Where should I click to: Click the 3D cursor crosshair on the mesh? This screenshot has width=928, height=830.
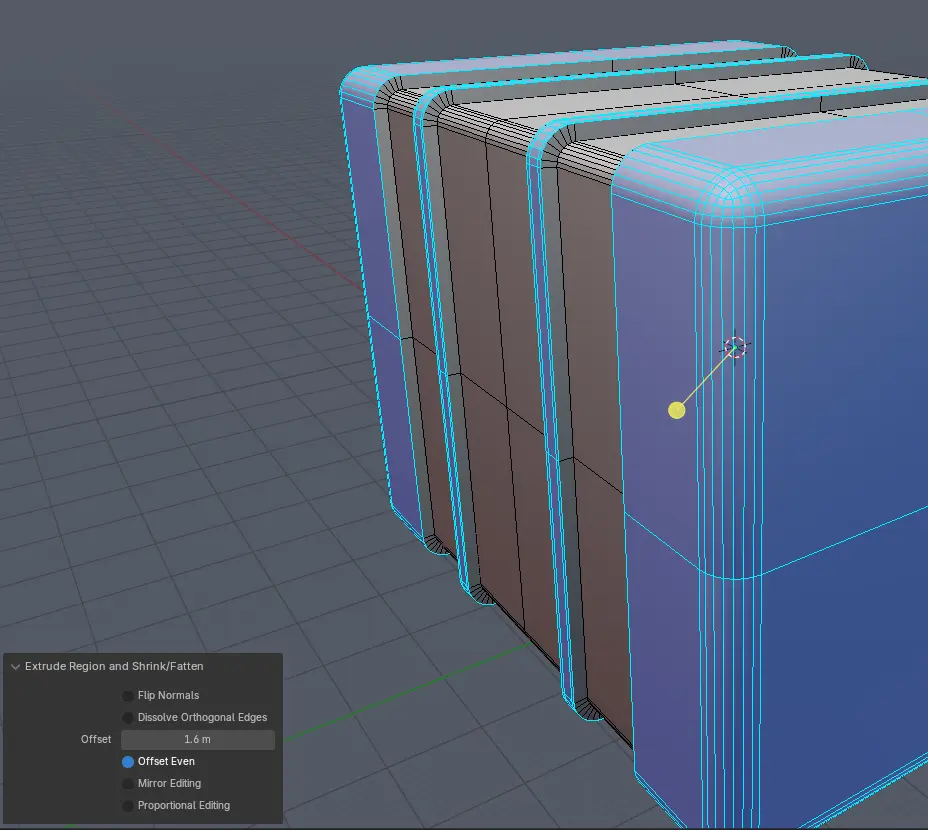[x=736, y=347]
